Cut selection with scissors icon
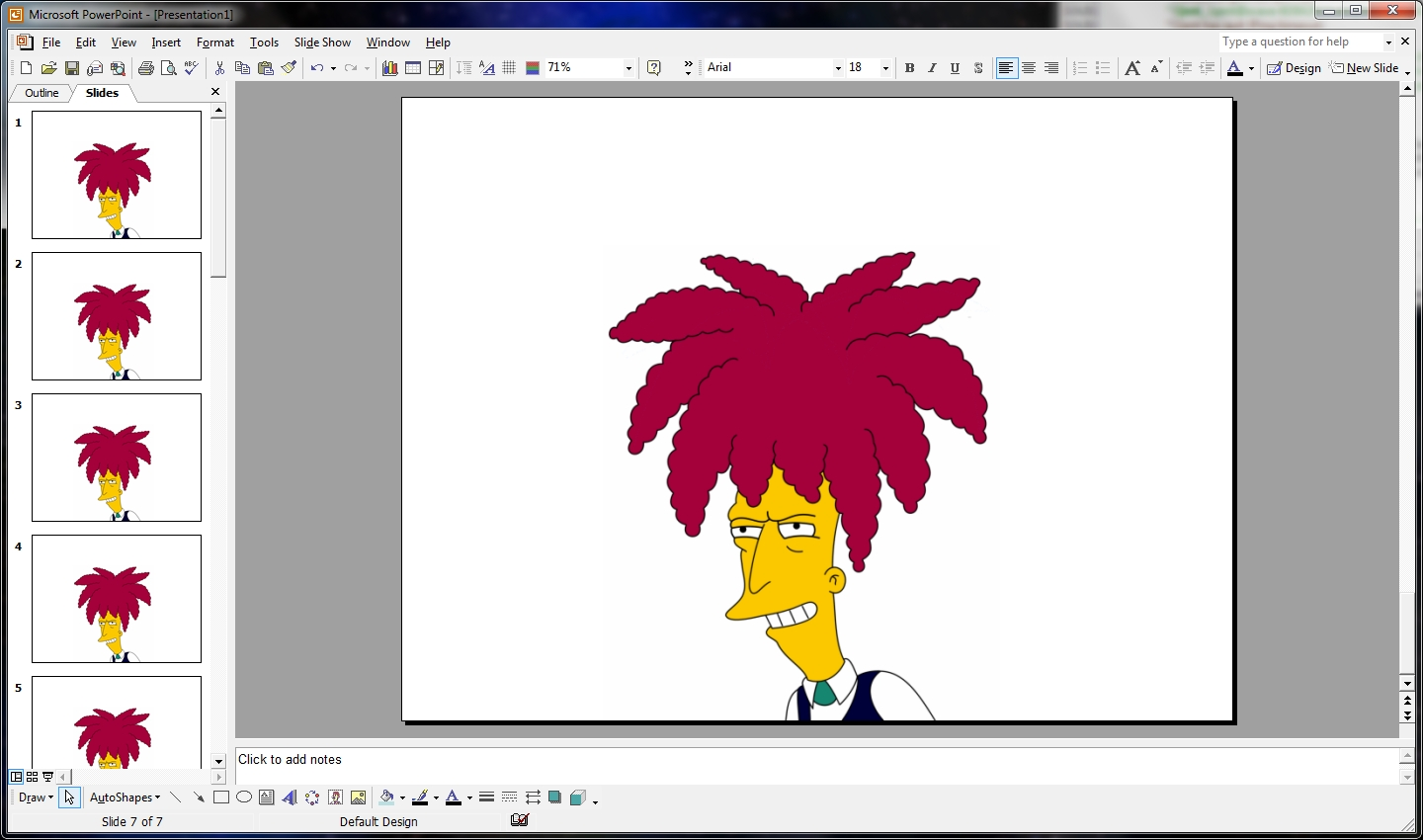Screen dimensions: 1423x840 click(219, 68)
